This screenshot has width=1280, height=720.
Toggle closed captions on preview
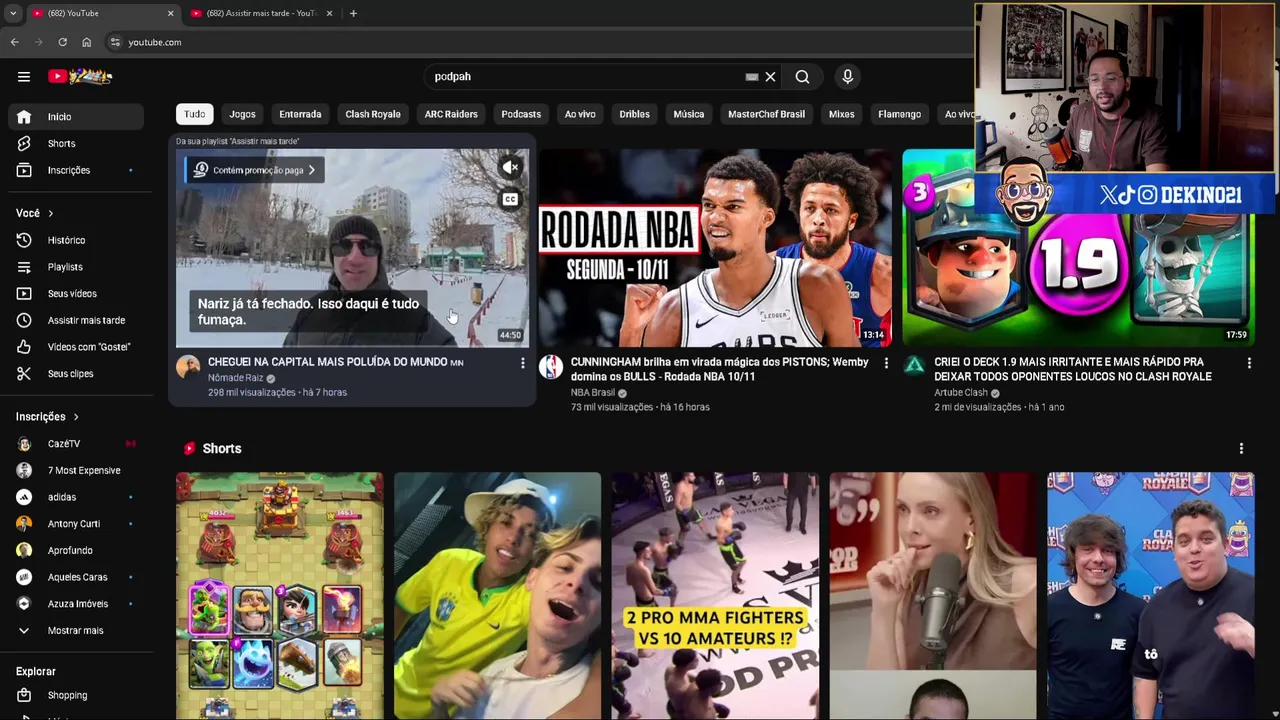(x=510, y=199)
